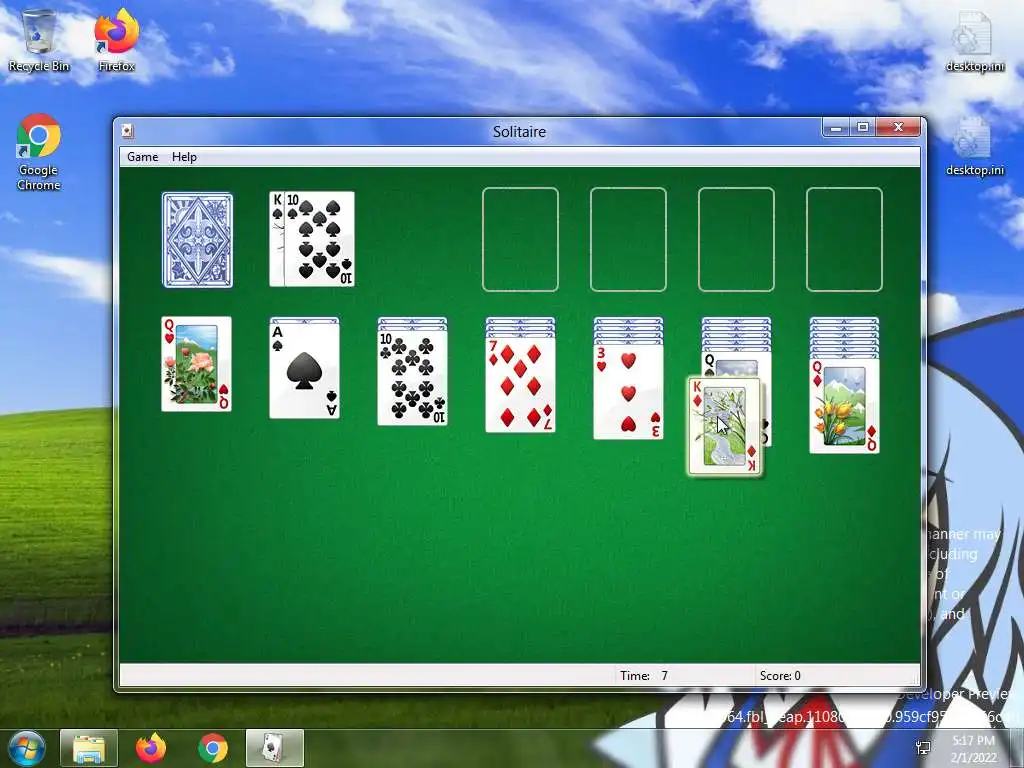1024x768 pixels.
Task: Draw from the face-down stock deck
Action: pos(197,240)
